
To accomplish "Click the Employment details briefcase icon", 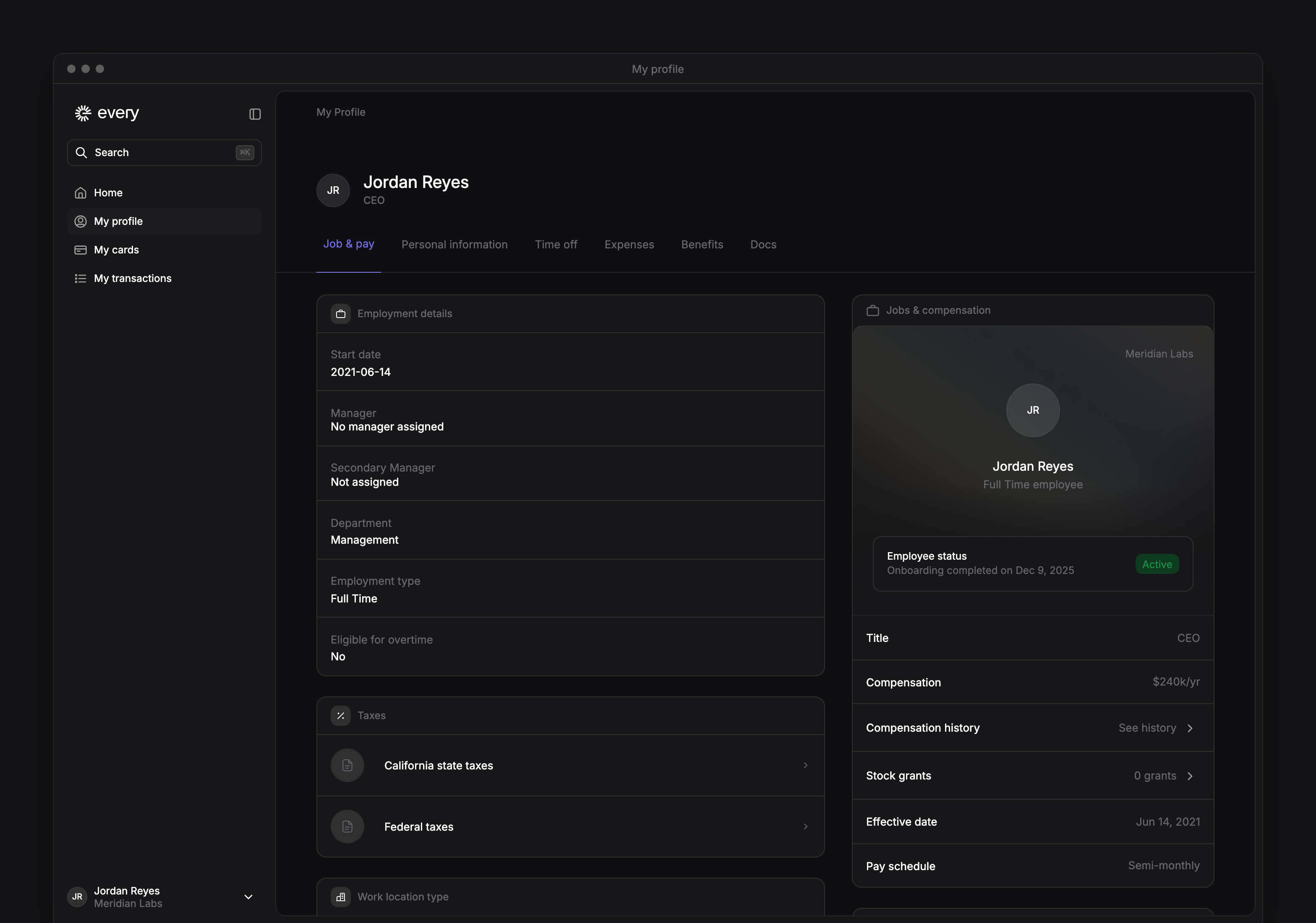I will (340, 313).
